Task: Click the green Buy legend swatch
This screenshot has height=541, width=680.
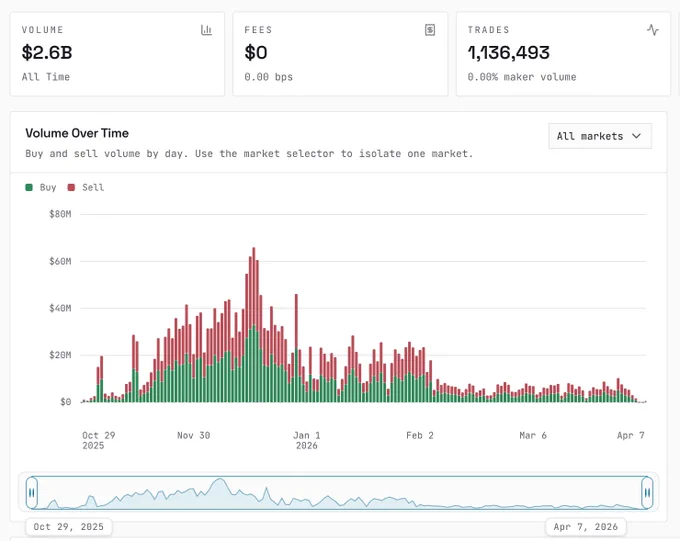Action: tap(29, 187)
